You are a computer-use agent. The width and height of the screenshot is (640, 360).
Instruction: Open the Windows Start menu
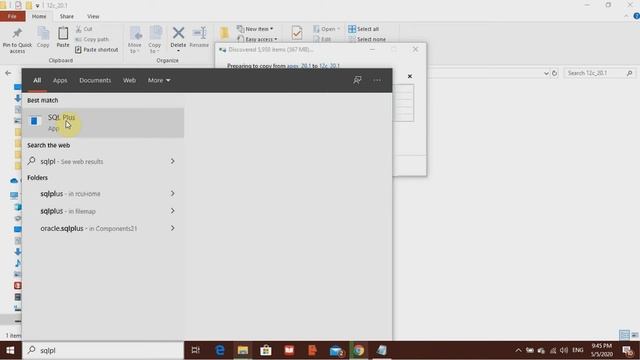click(x=11, y=350)
